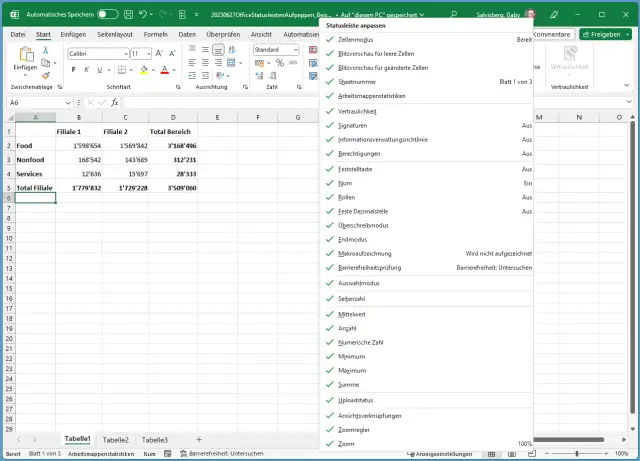Click the insert function fx icon
The height and width of the screenshot is (461, 640).
(x=115, y=102)
